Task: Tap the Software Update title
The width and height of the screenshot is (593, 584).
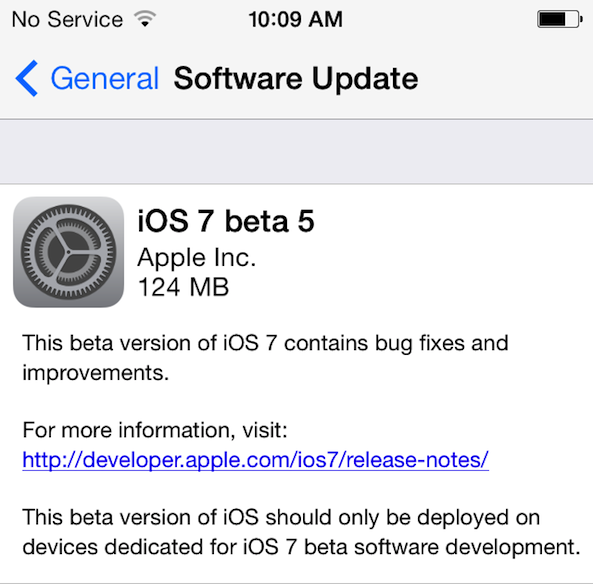Action: click(x=296, y=78)
